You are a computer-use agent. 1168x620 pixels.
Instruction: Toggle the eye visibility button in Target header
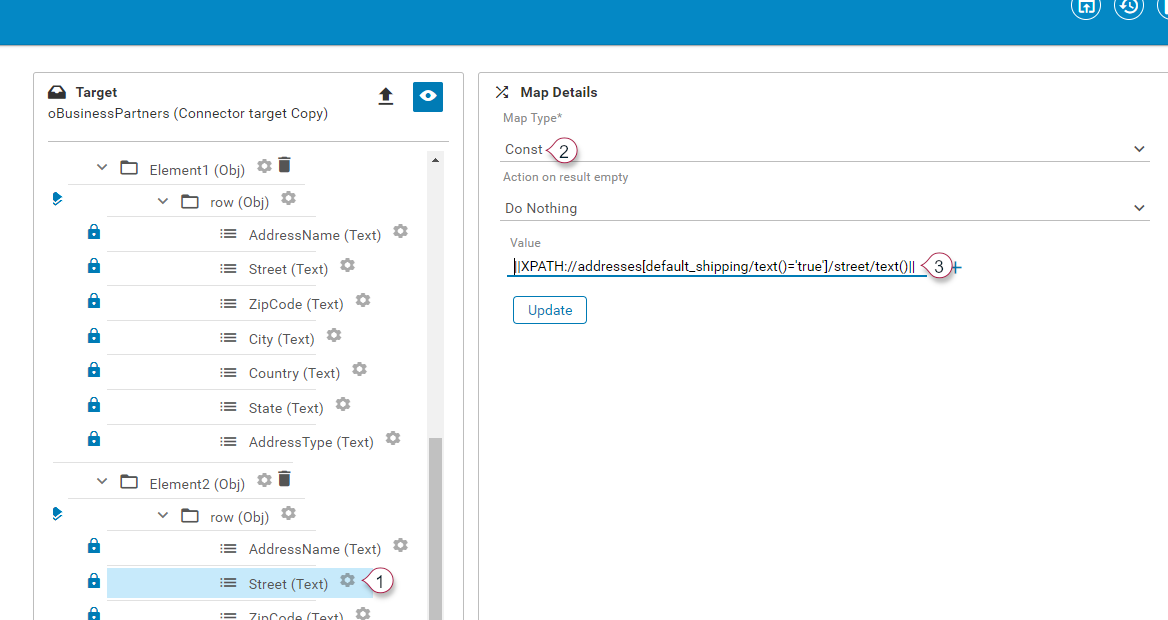click(428, 96)
